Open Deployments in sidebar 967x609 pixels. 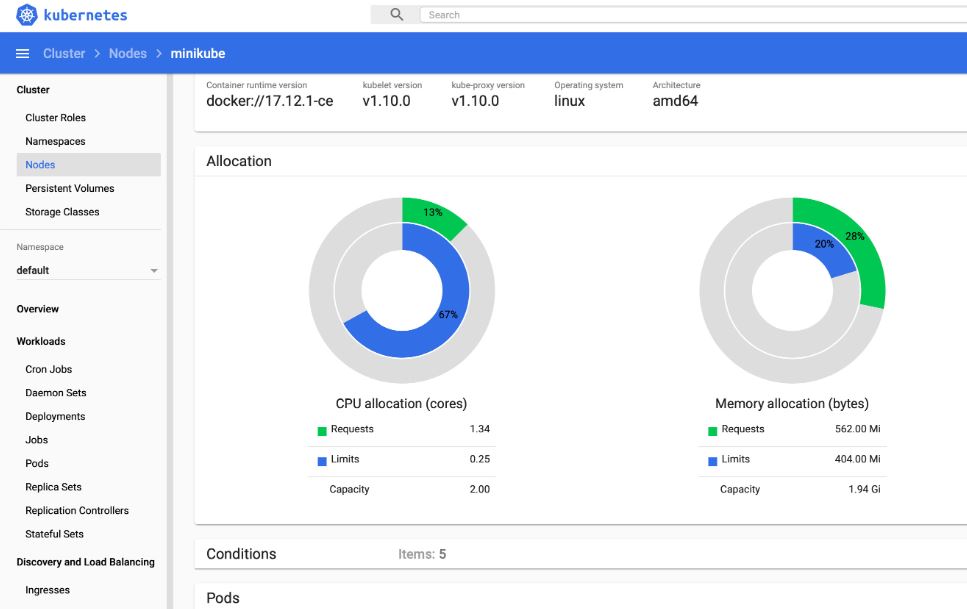(56, 416)
